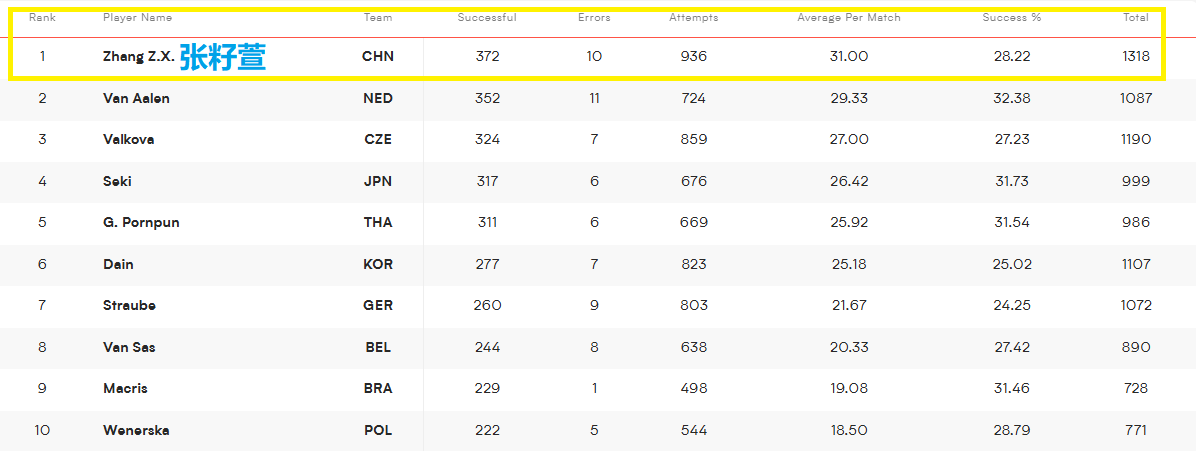Open player Zhang Z.X. profile

(x=139, y=56)
